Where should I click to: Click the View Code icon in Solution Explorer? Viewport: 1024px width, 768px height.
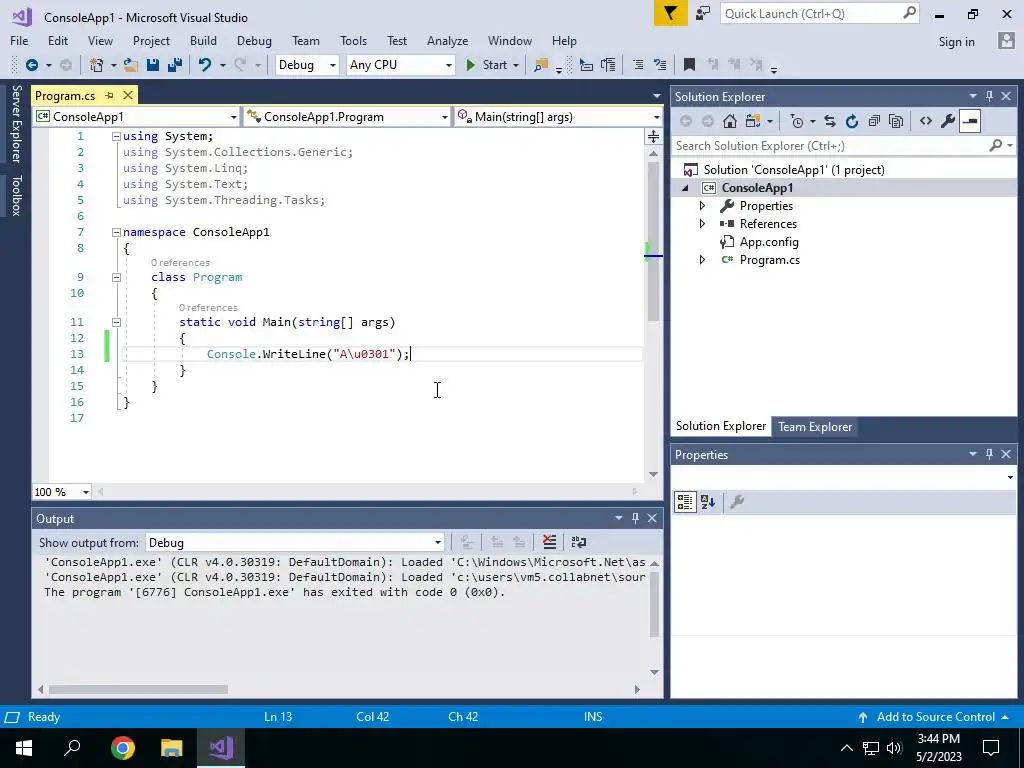point(925,121)
